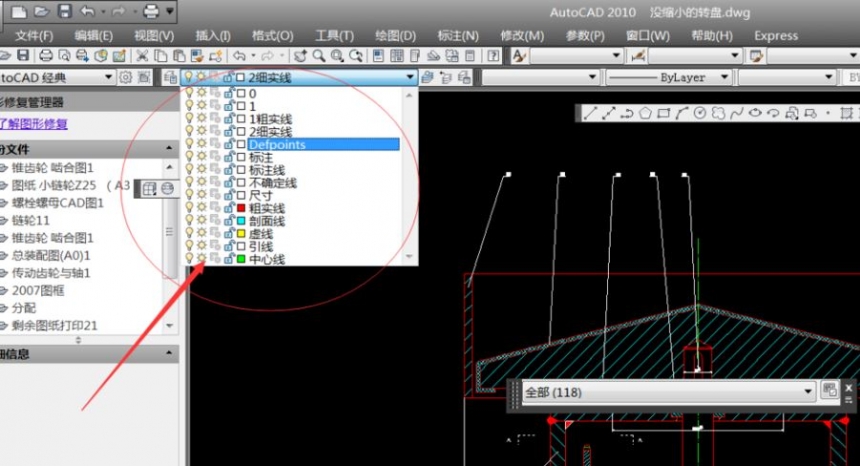This screenshot has height=466, width=860.
Task: Select the Spline draw tool
Action: pos(736,113)
